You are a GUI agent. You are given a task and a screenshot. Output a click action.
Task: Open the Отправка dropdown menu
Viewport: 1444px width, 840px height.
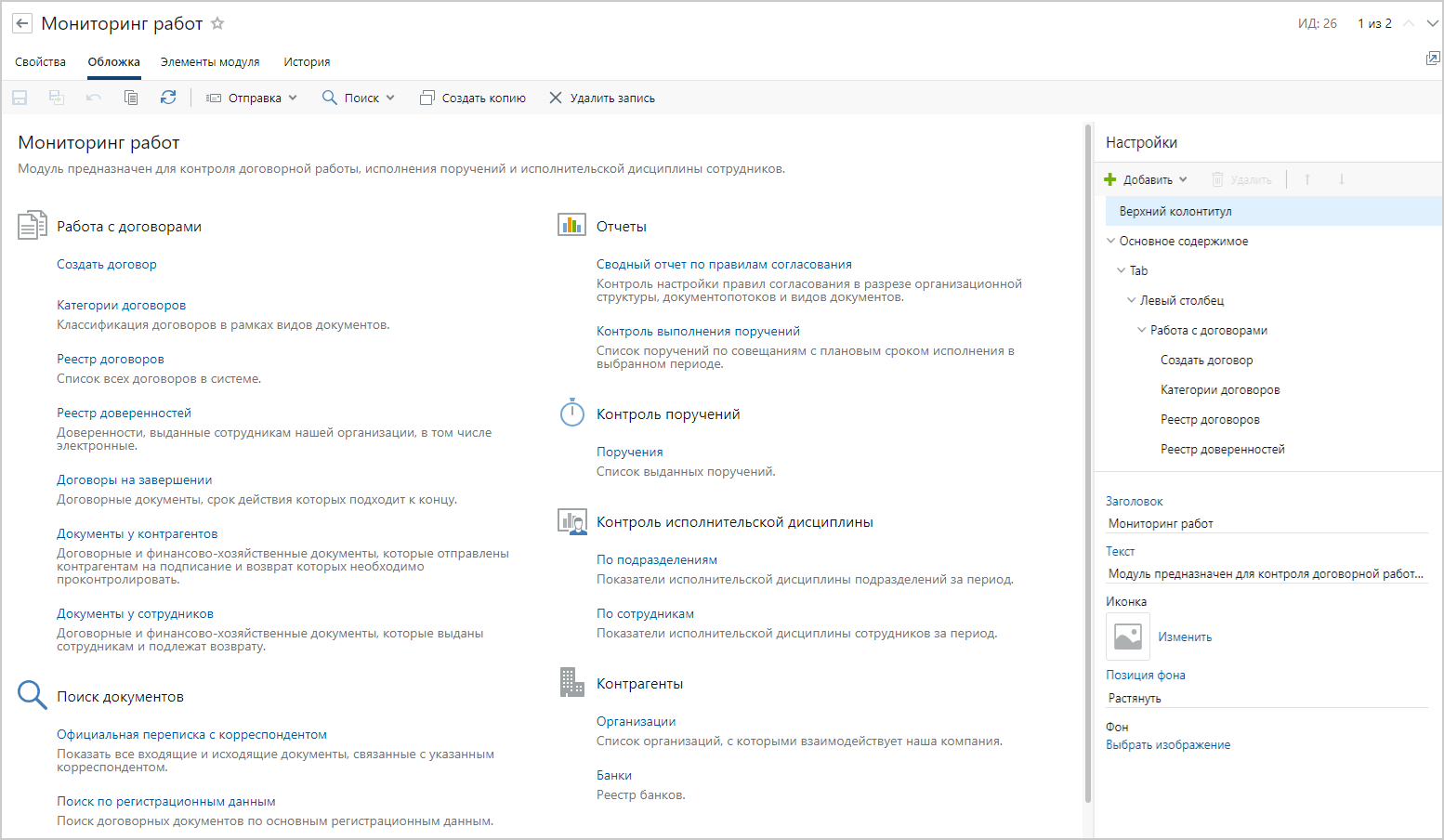click(252, 98)
